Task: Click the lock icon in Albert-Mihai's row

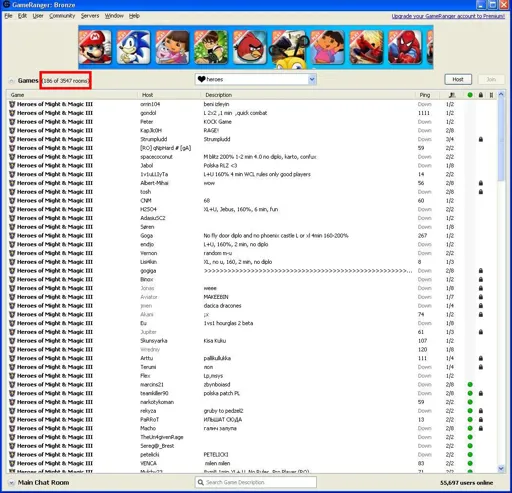Action: point(481,183)
